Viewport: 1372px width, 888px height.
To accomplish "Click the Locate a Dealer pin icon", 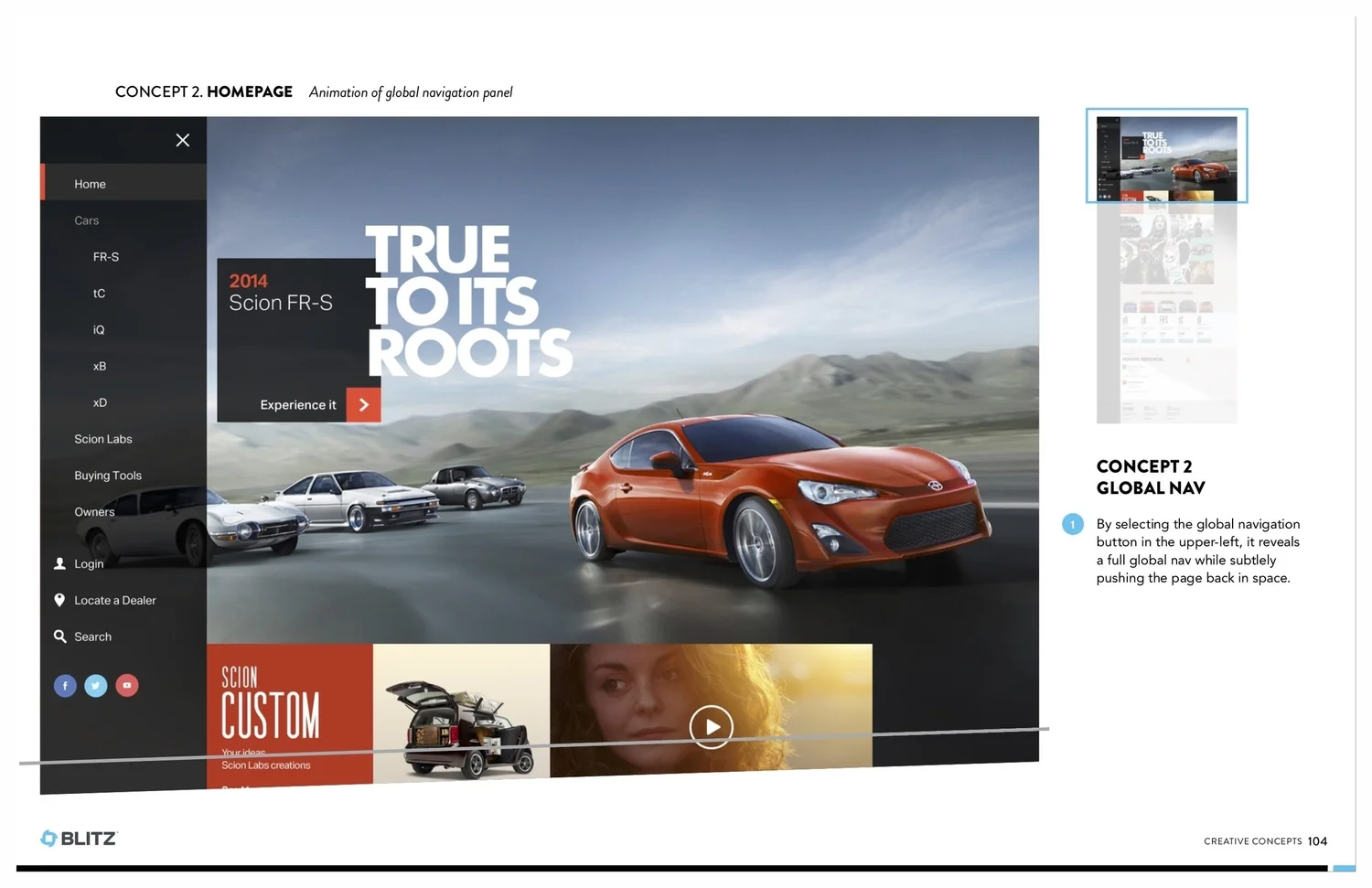I will (59, 600).
